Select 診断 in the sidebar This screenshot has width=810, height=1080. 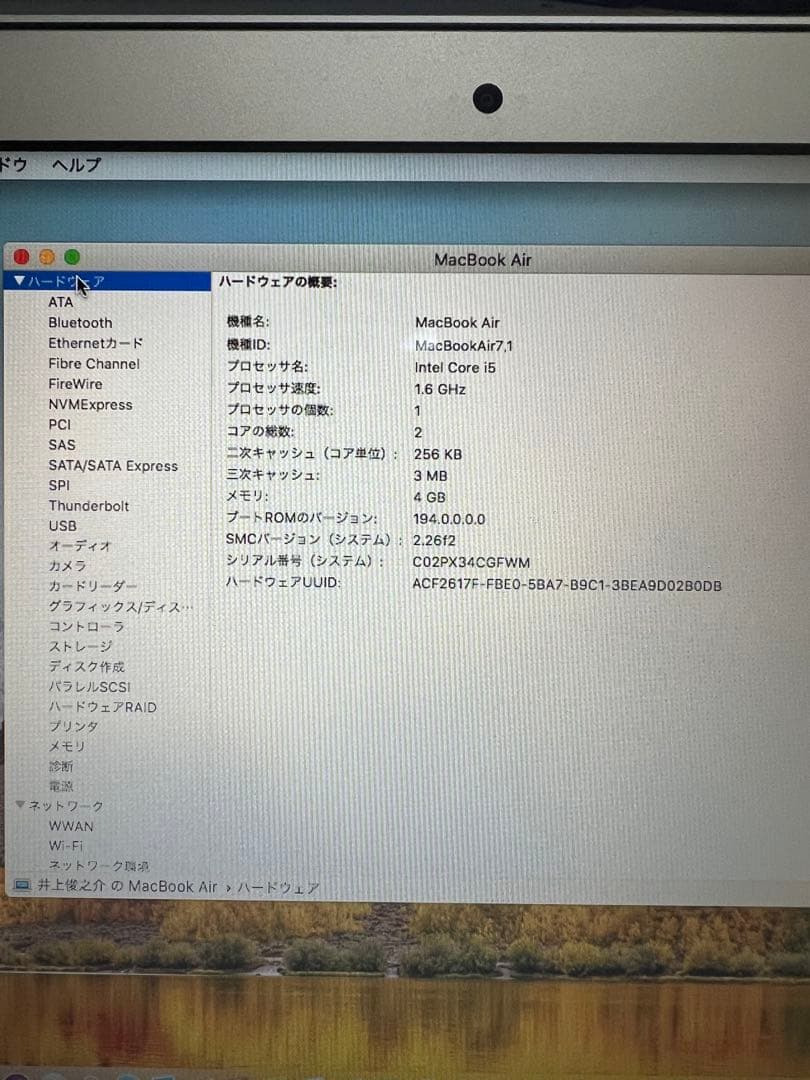61,766
